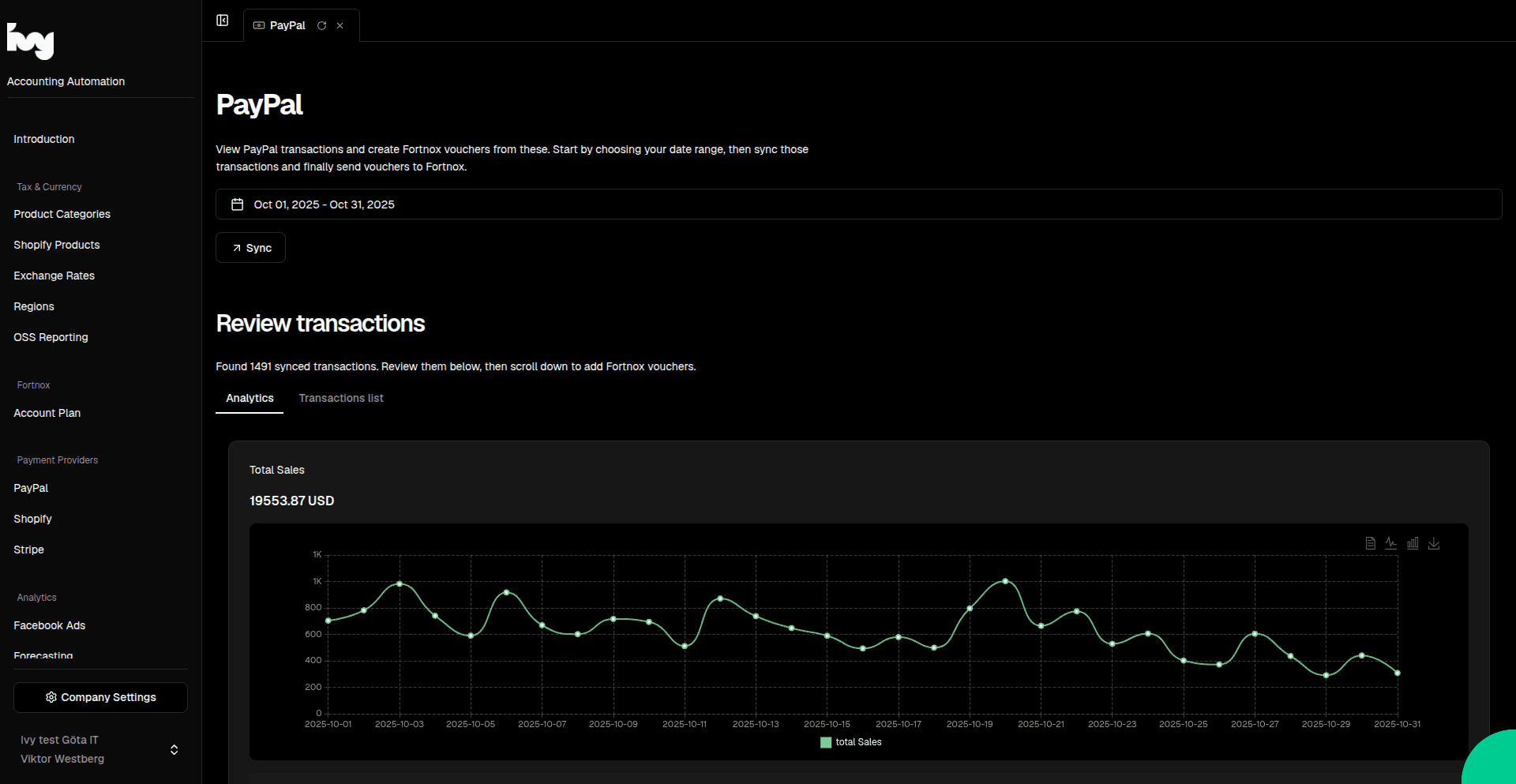1516x784 pixels.
Task: Reload the PayPal tab
Action: [x=322, y=26]
